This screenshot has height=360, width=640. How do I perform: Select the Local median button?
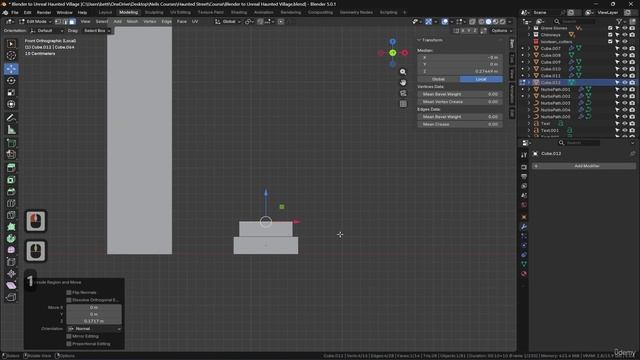481,79
